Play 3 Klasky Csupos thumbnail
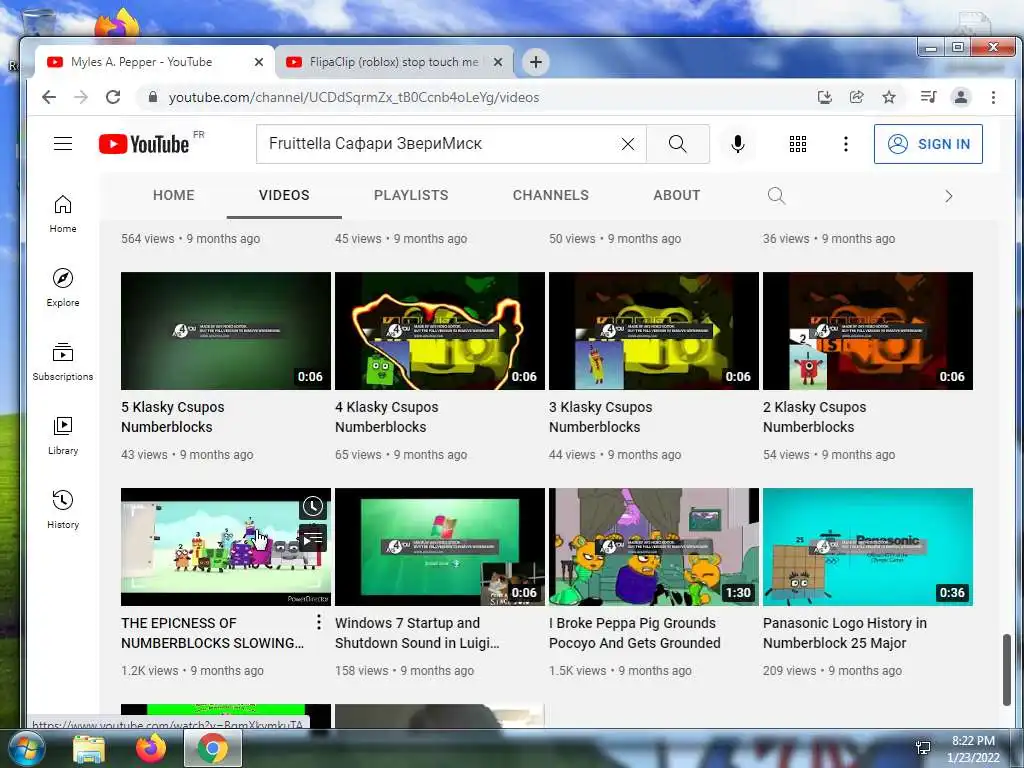 (654, 331)
